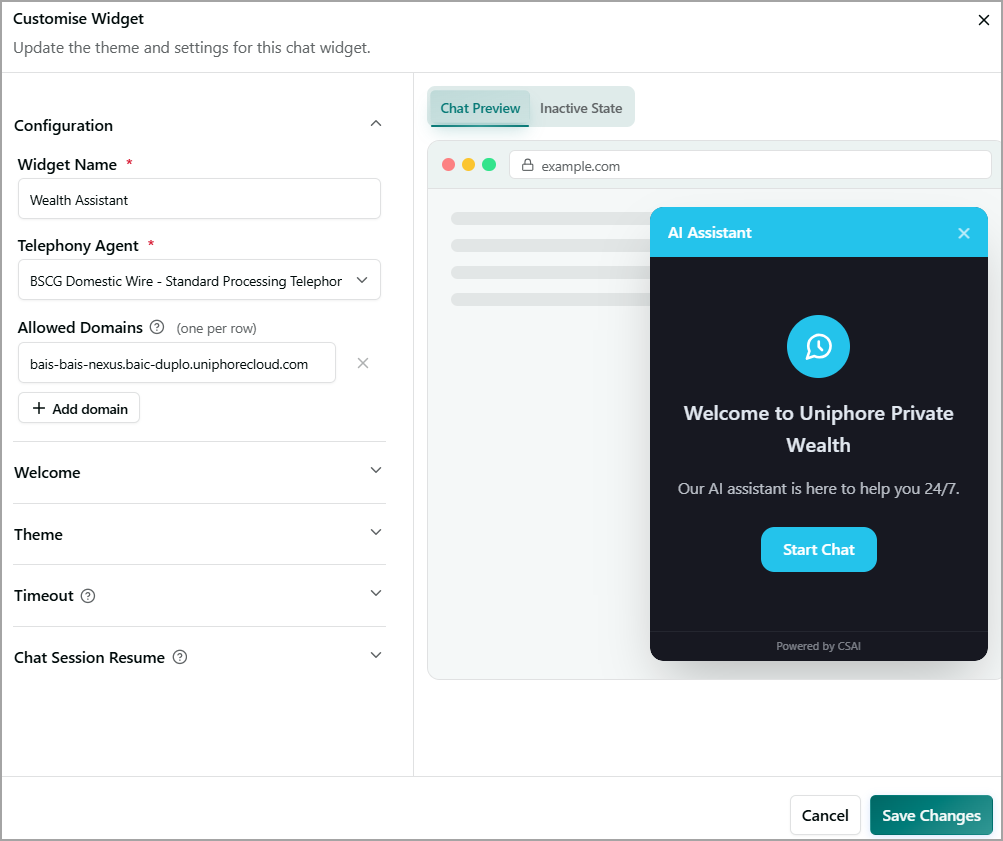
Task: Remove the bais-bais-nexus domain row
Action: pyautogui.click(x=363, y=363)
